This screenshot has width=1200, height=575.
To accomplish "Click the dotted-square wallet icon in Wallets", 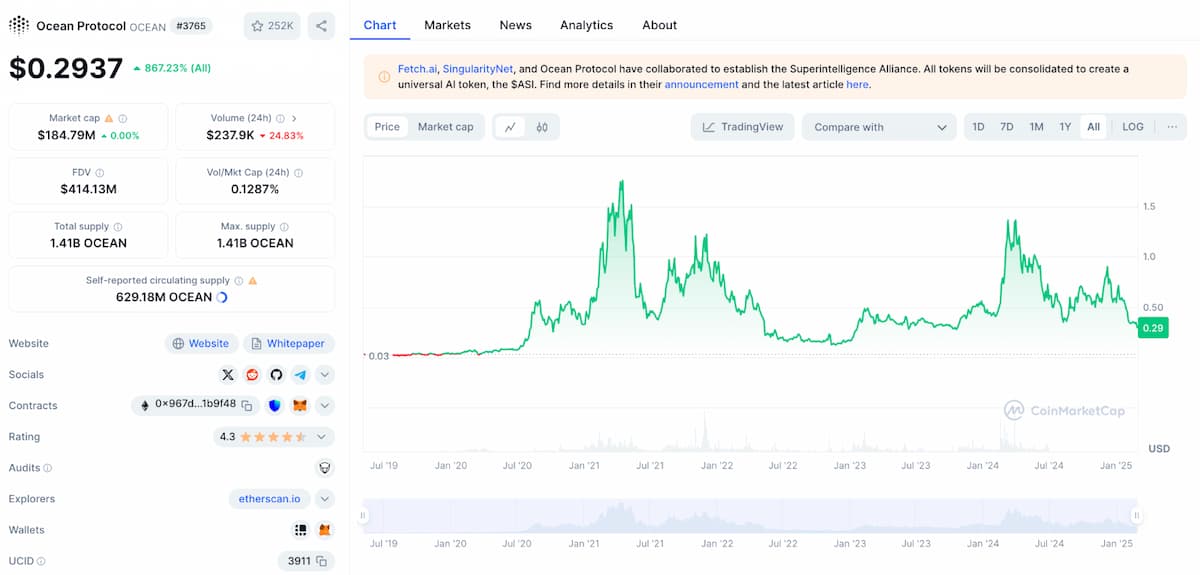I will click(x=300, y=530).
